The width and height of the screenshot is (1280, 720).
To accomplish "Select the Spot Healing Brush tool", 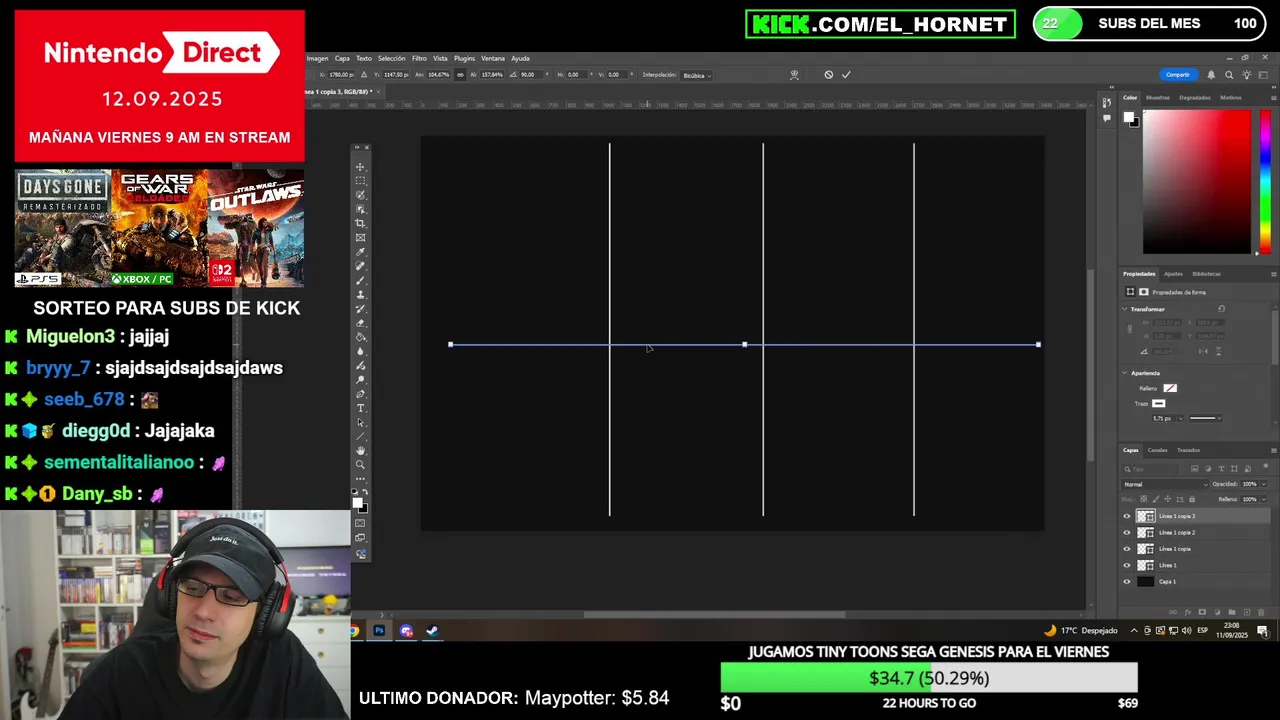I will point(360,266).
